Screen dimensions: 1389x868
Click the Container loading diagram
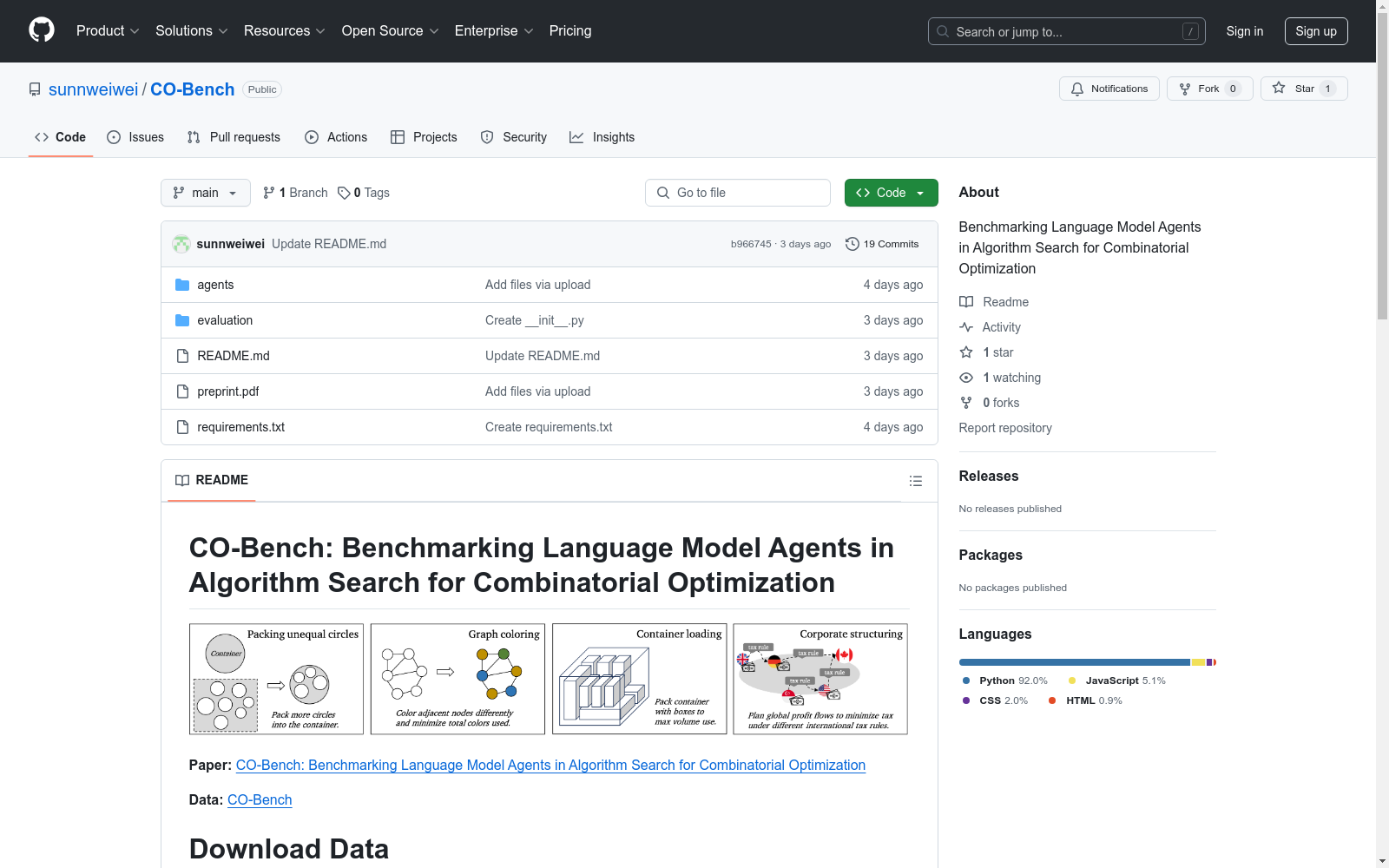point(639,679)
